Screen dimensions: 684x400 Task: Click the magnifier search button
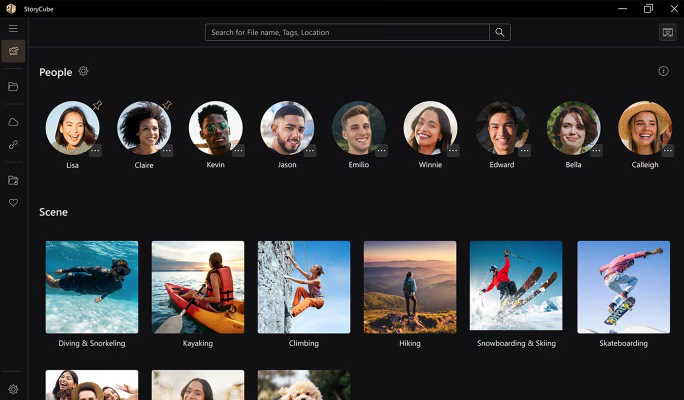(500, 32)
